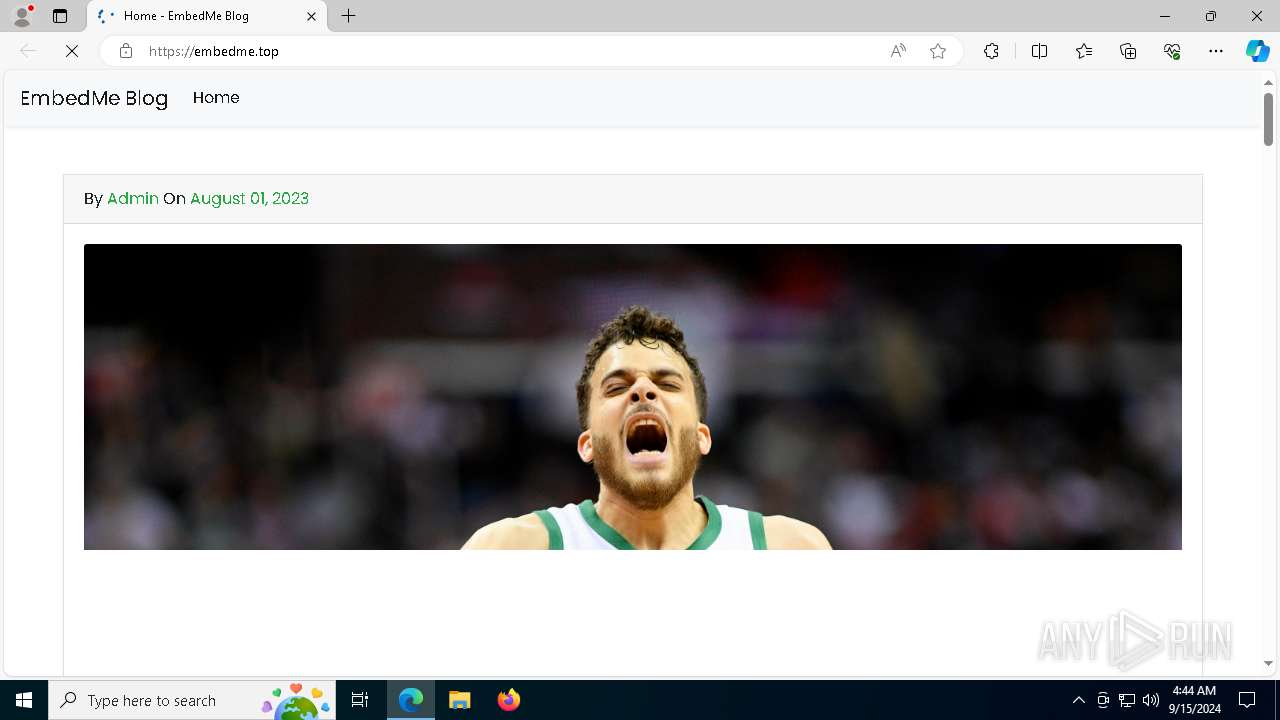
Task: Restore down the Edge window
Action: click(x=1211, y=16)
